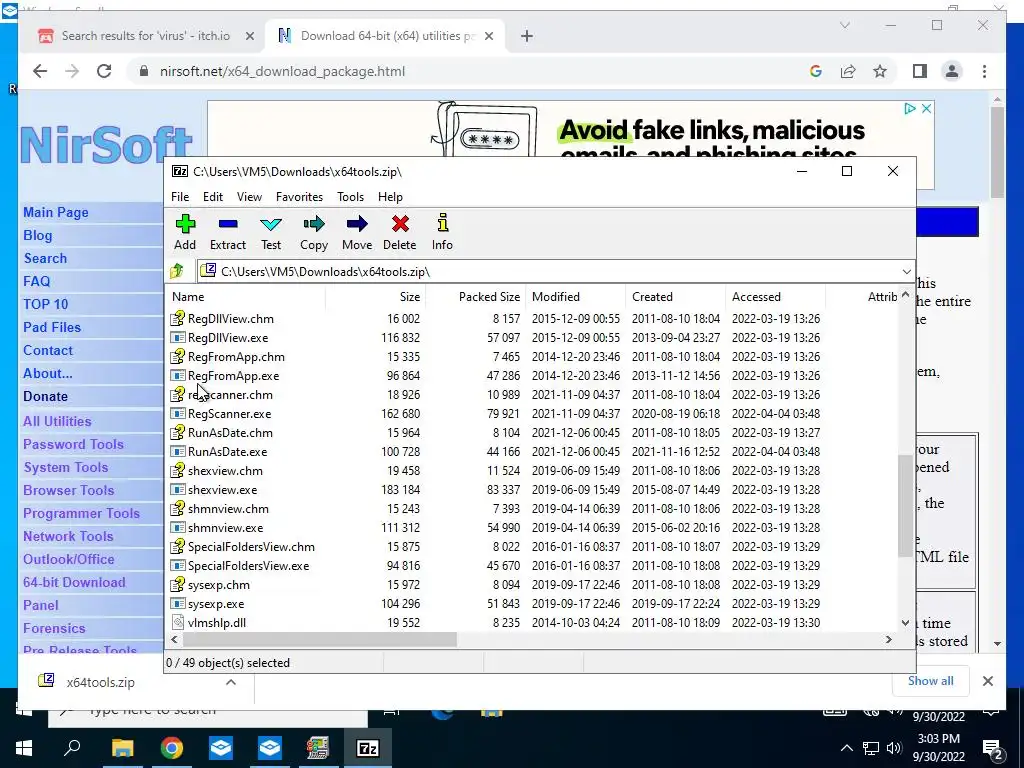The image size is (1024, 768).
Task: Close the itch.io search results tab
Action: [x=249, y=36]
